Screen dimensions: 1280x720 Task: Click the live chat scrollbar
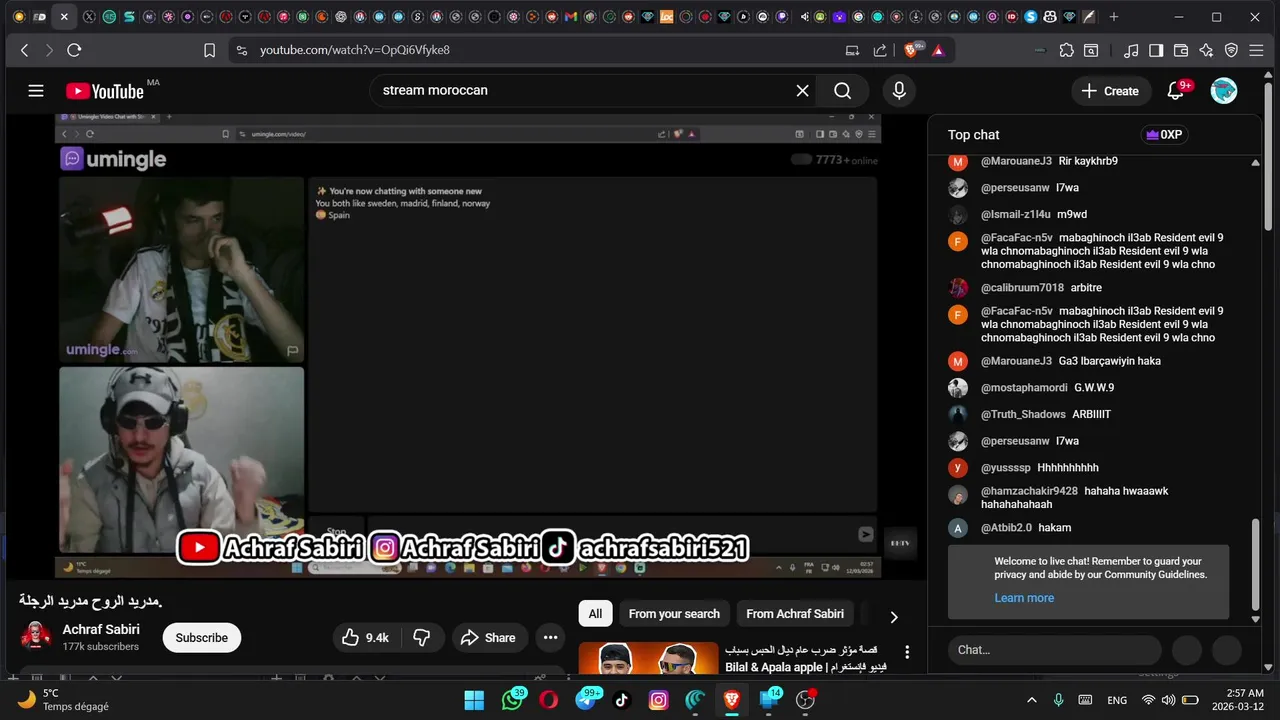point(1256,565)
